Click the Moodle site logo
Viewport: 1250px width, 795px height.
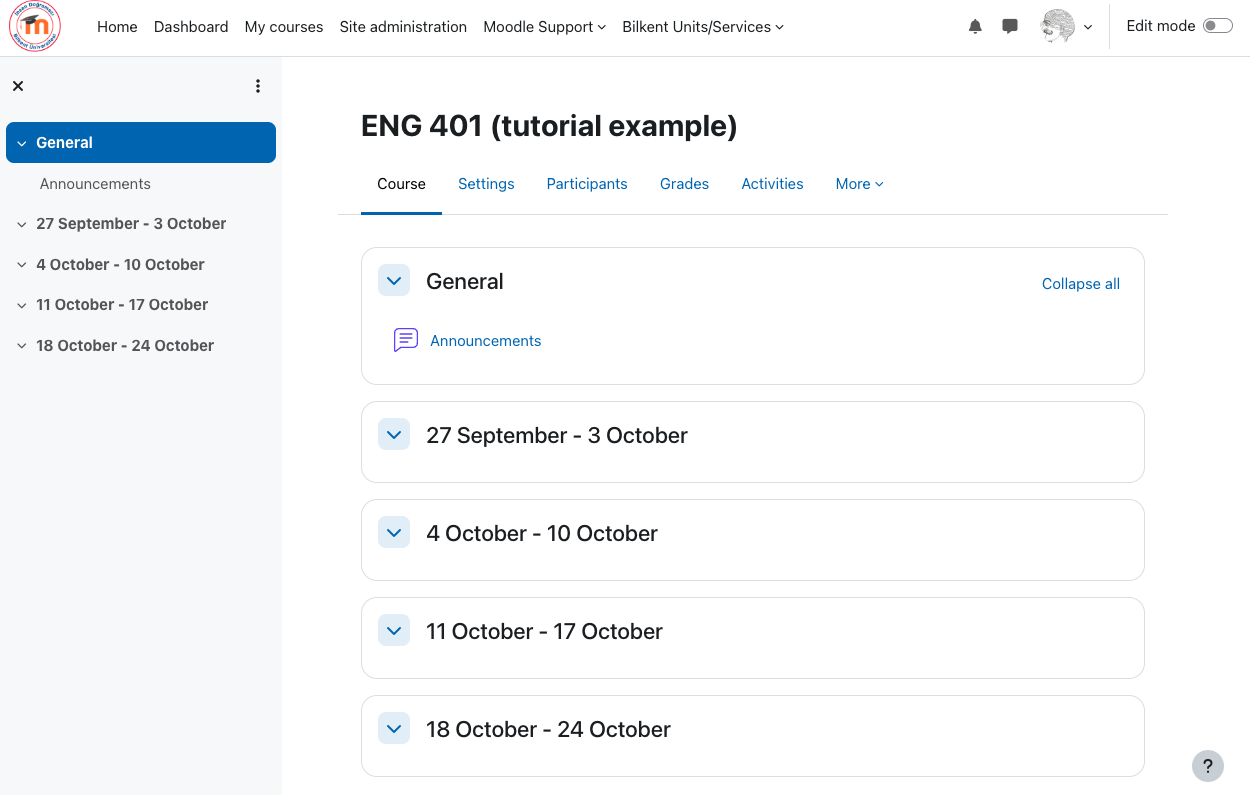pos(35,27)
